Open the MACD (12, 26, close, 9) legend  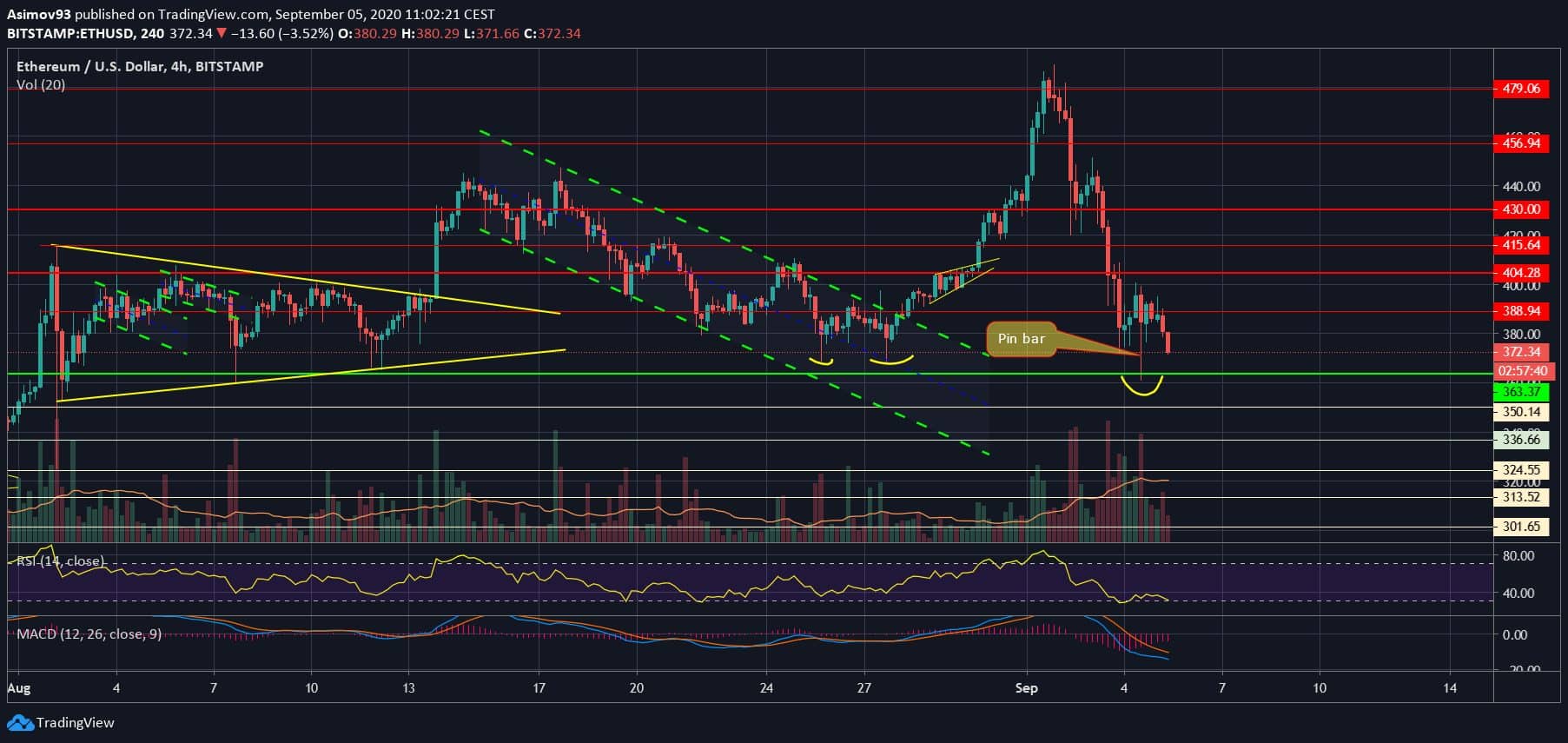click(x=89, y=634)
